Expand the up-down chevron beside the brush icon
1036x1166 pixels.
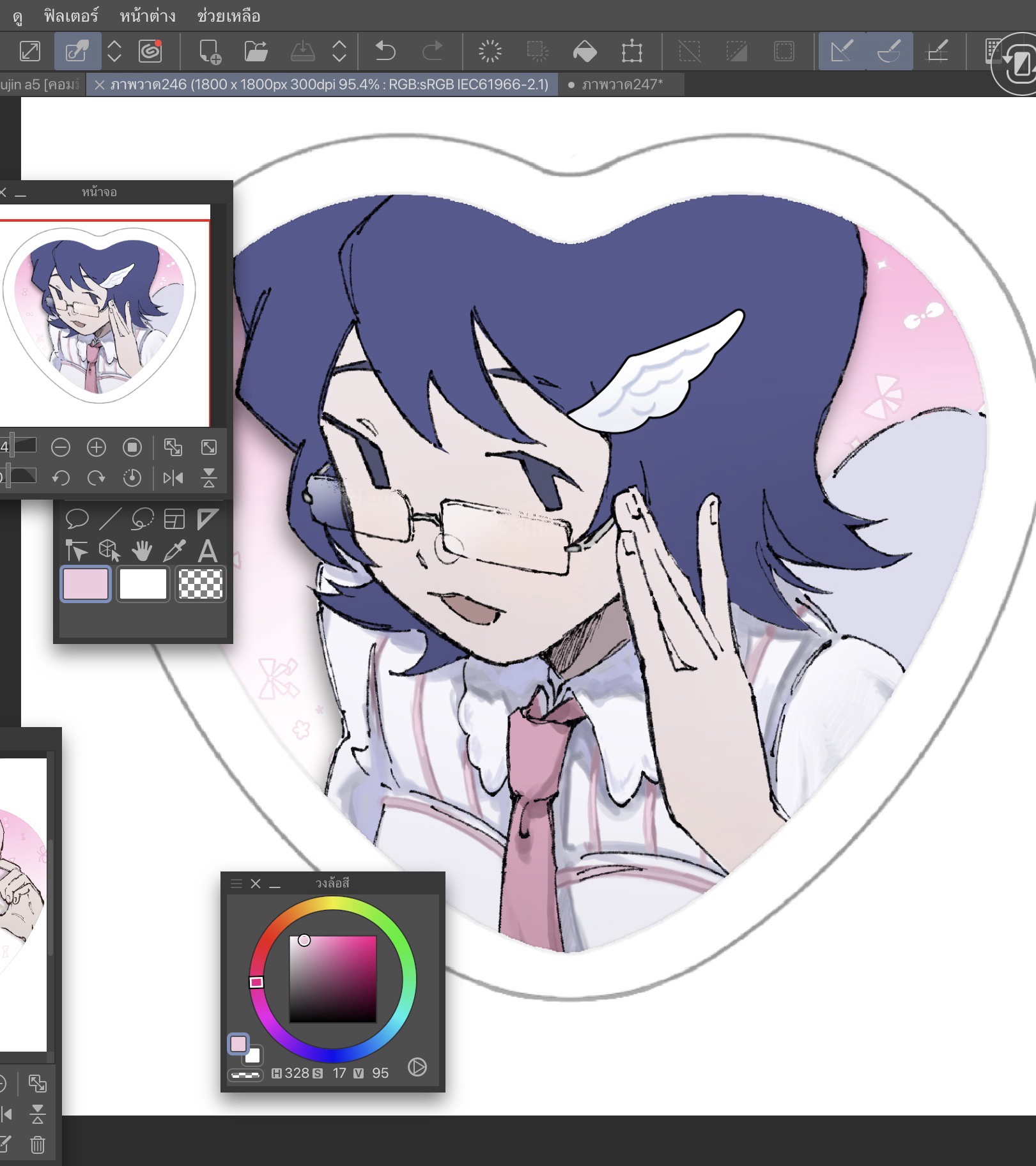pyautogui.click(x=114, y=51)
